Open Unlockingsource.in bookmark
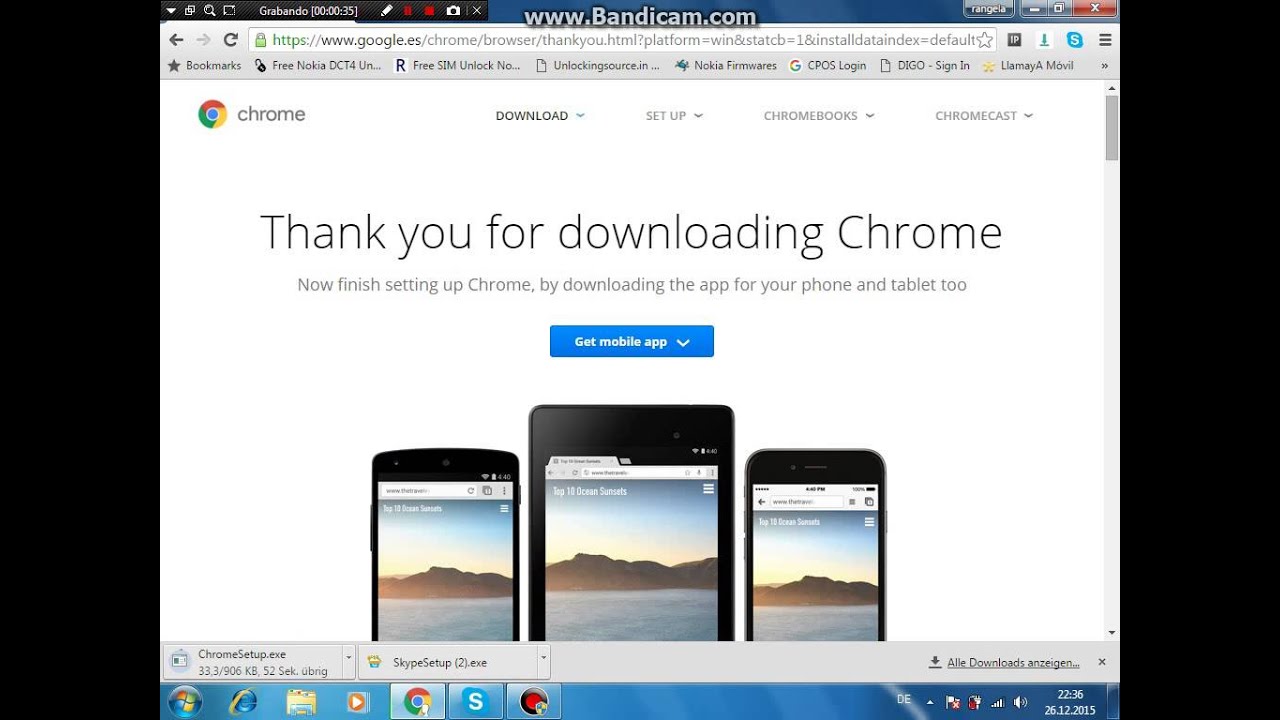 pyautogui.click(x=598, y=65)
